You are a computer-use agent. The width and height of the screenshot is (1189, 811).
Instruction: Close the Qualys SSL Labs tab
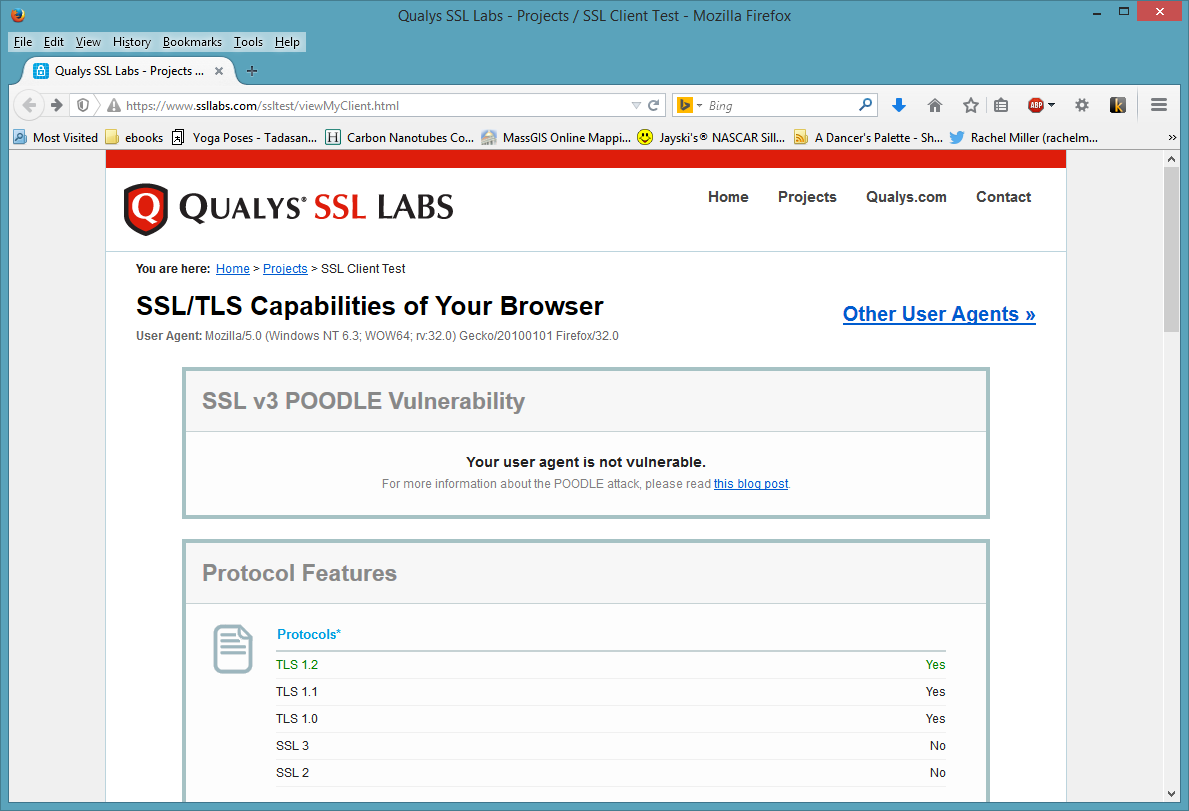[x=219, y=70]
